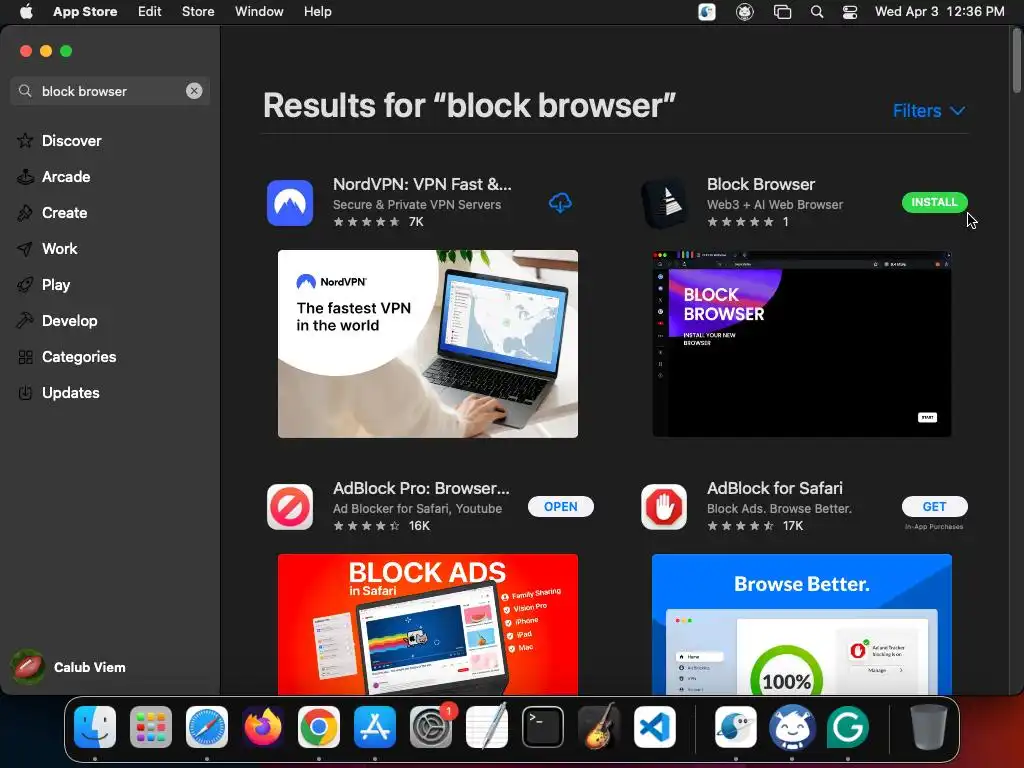Open Terminal from the Dock
The width and height of the screenshot is (1024, 768).
(x=543, y=727)
